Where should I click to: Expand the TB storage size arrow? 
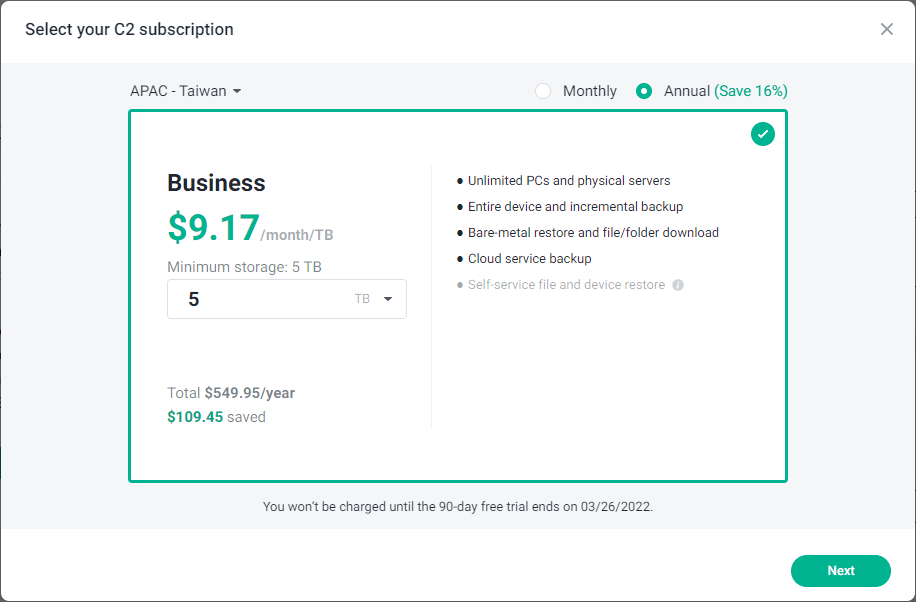[x=388, y=299]
